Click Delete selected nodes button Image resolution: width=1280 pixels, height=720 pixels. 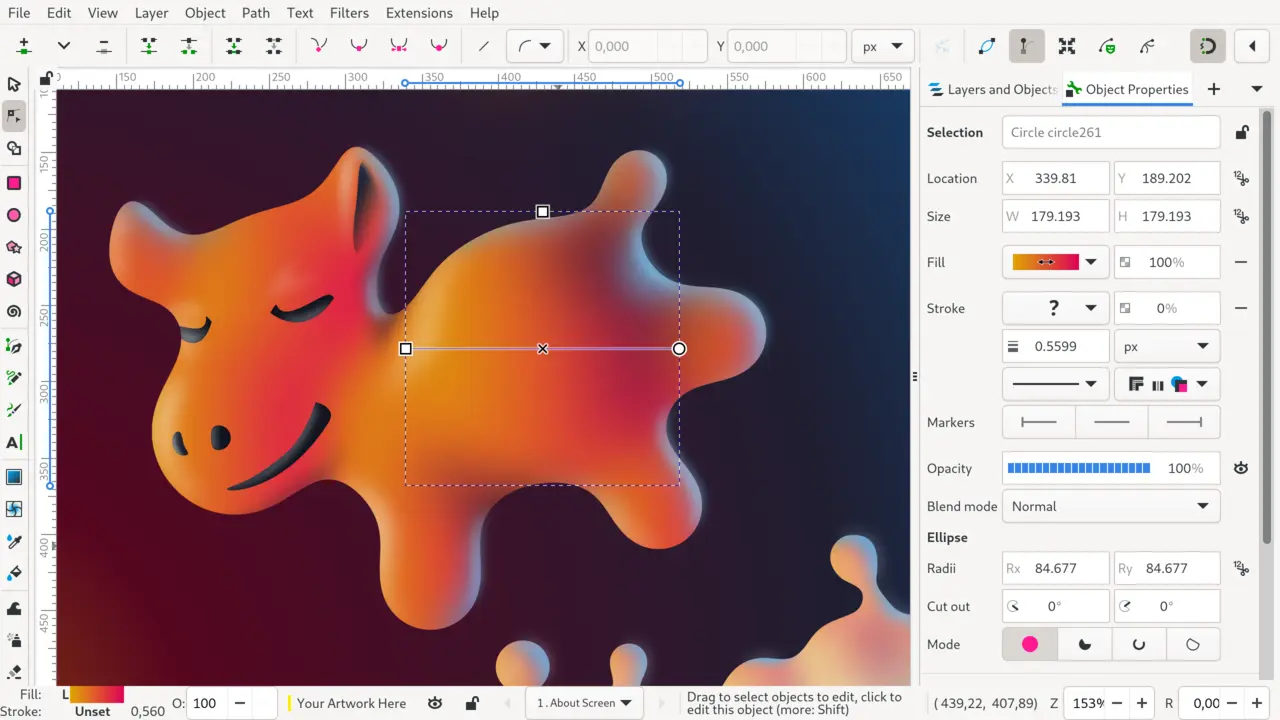click(x=104, y=46)
